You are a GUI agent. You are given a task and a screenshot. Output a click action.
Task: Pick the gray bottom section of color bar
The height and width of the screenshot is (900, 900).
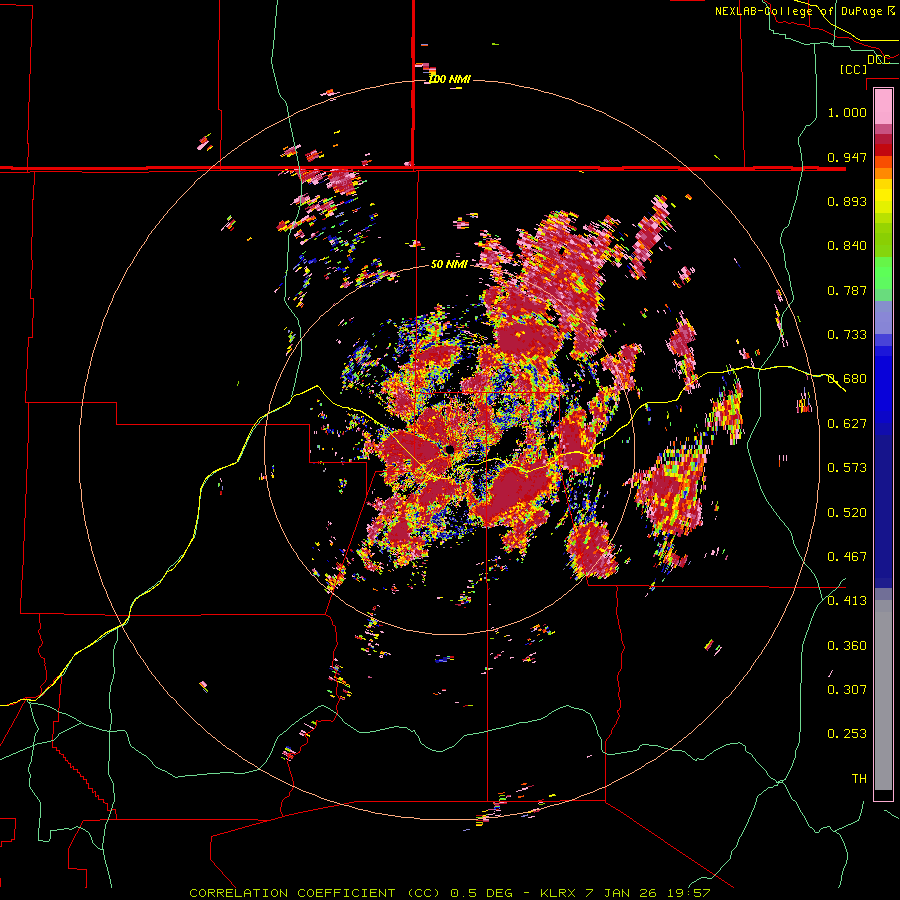click(x=883, y=695)
